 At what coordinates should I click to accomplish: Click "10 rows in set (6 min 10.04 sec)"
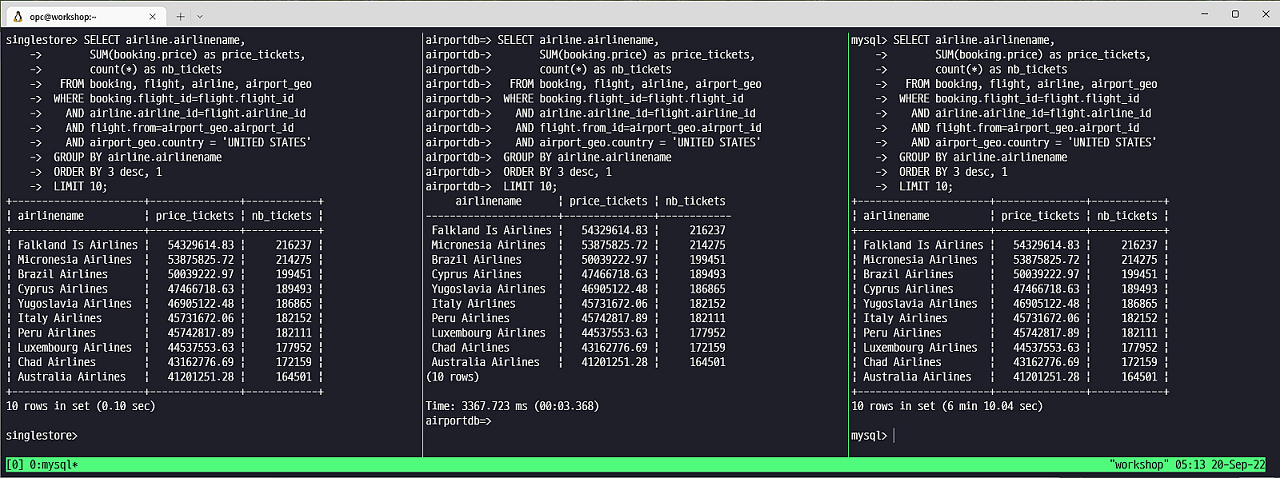point(946,406)
